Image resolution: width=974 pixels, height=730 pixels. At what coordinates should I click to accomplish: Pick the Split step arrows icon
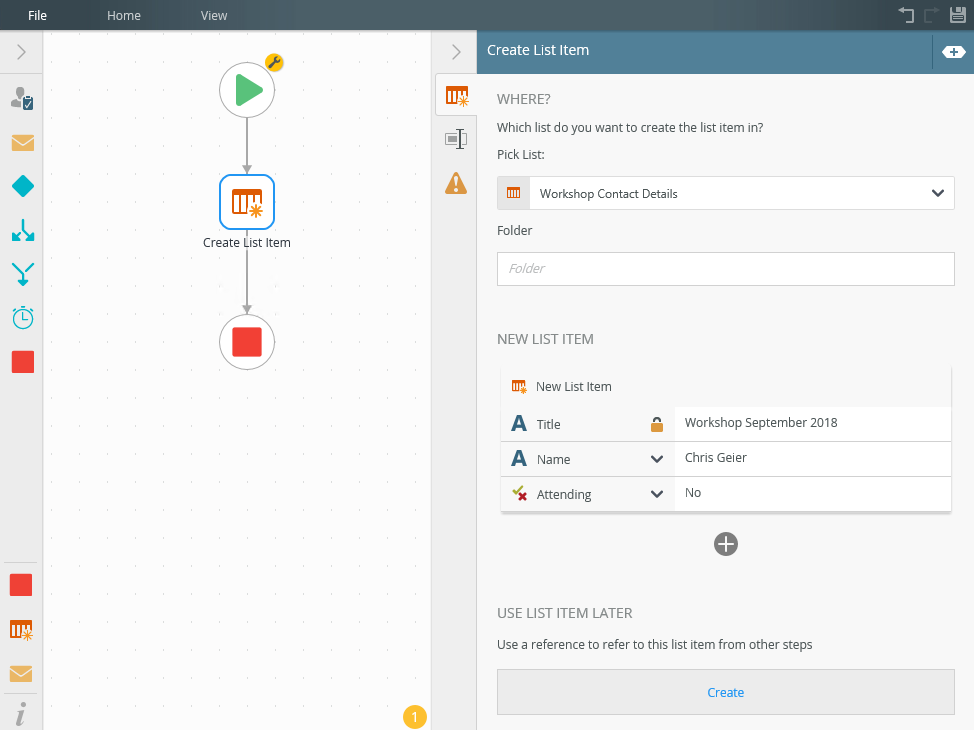tap(22, 230)
